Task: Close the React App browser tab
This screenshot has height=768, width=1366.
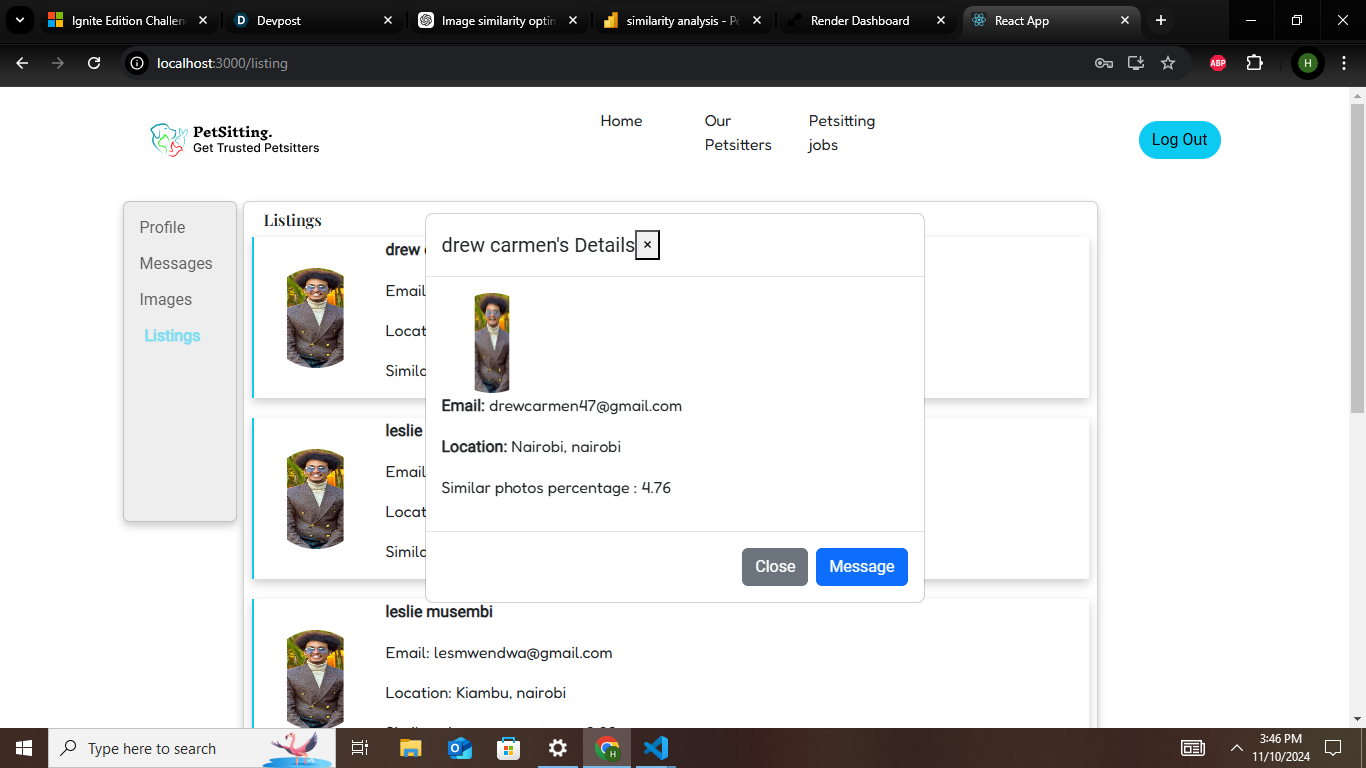Action: 1125,20
